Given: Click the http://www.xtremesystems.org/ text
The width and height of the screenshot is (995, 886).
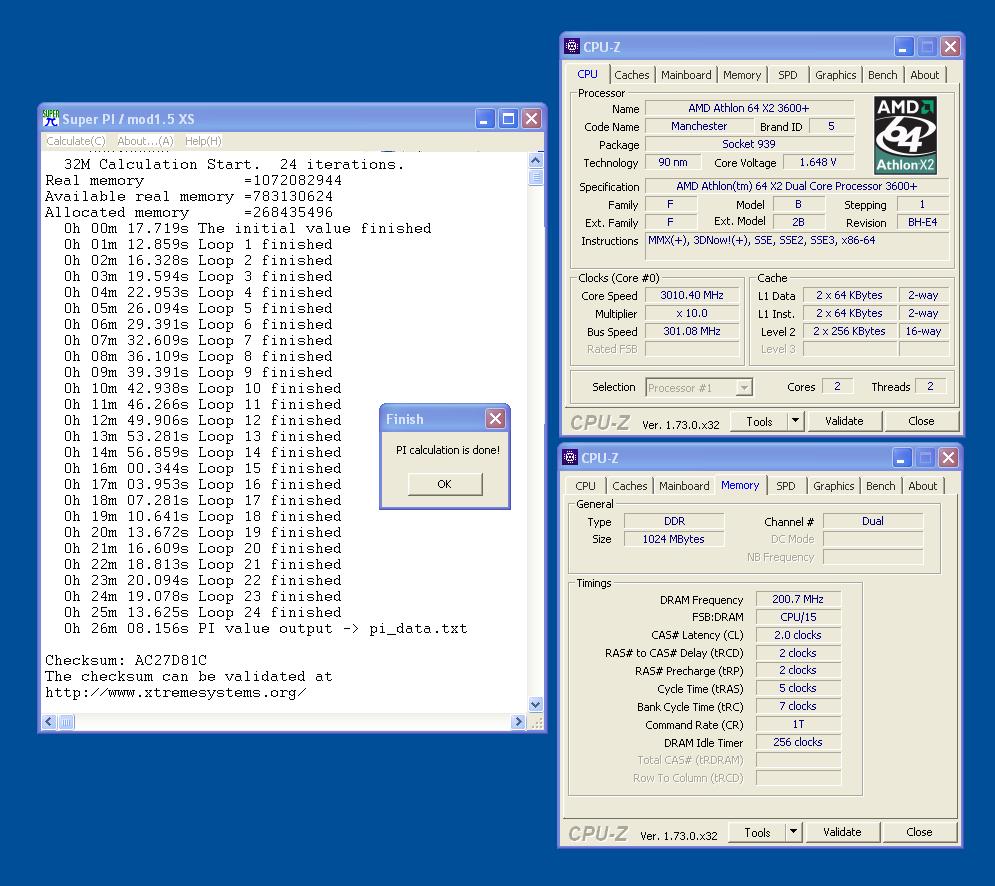Looking at the screenshot, I should click(x=175, y=692).
